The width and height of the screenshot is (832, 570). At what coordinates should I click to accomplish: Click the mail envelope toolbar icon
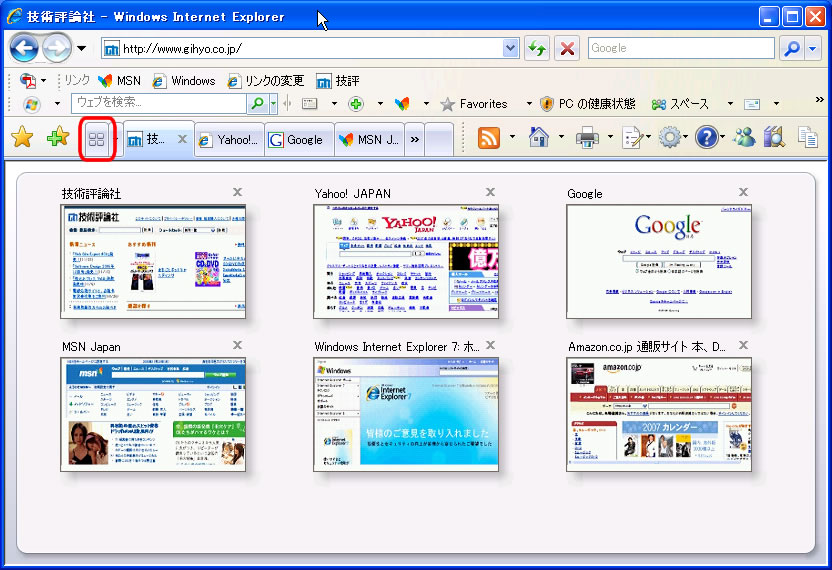(x=752, y=104)
